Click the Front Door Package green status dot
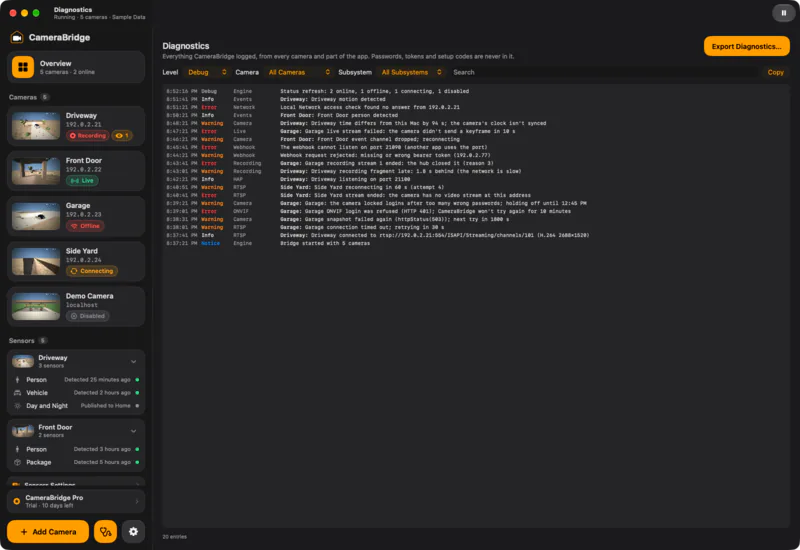This screenshot has width=800, height=550. pyautogui.click(x=137, y=462)
